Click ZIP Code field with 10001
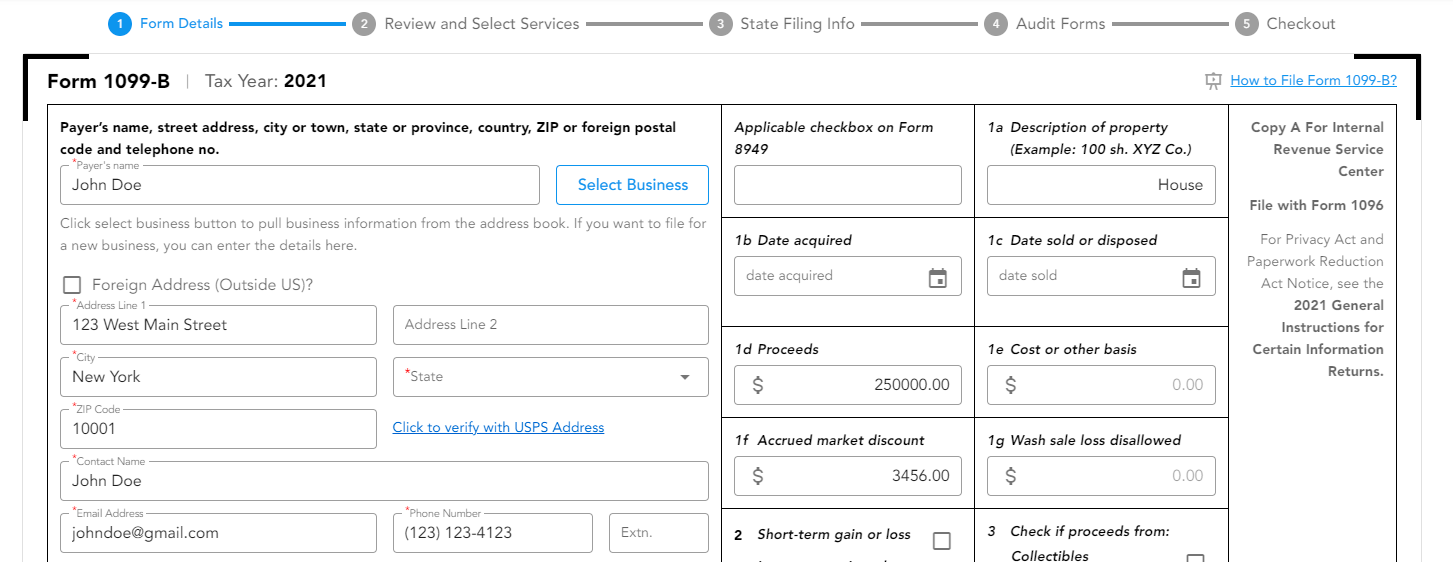Image resolution: width=1453 pixels, height=562 pixels. click(218, 429)
